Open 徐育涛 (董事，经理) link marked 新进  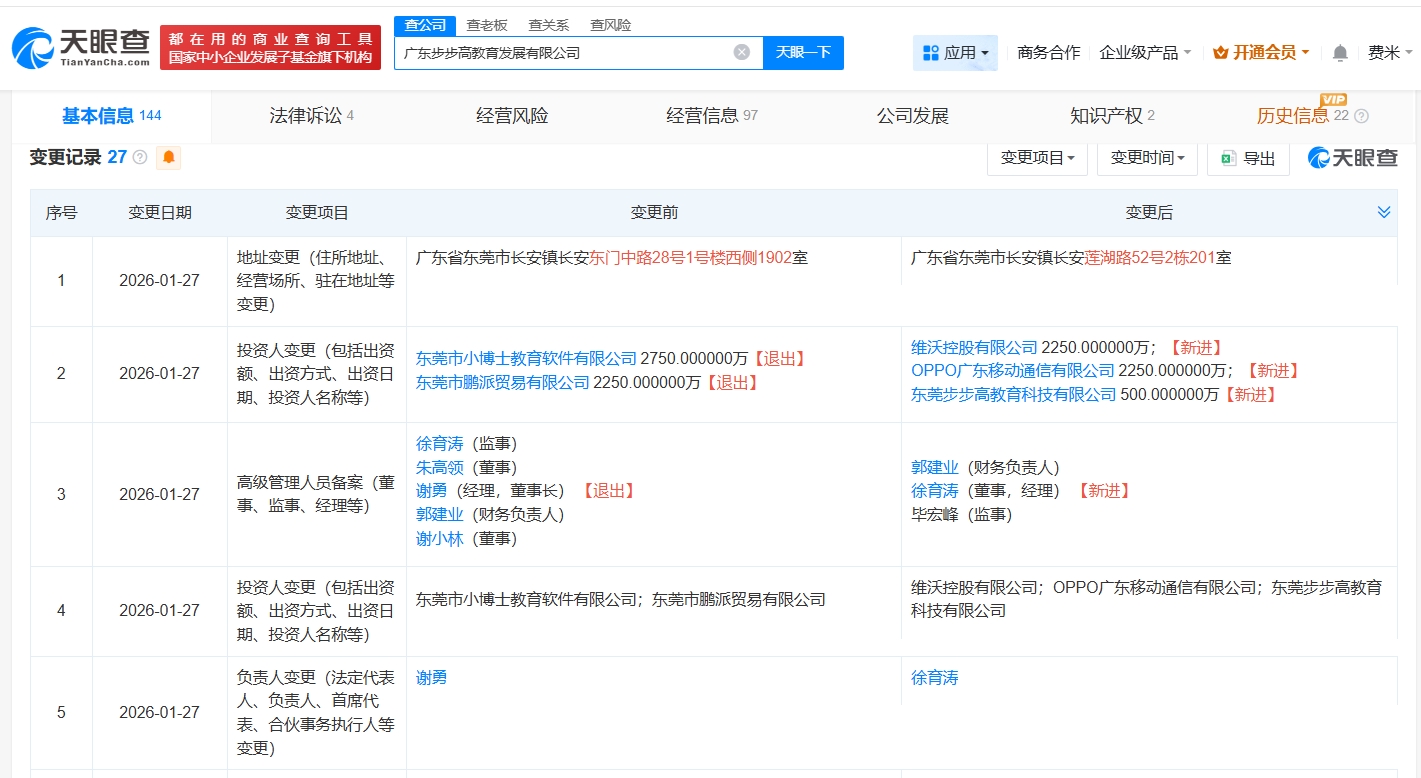coord(934,490)
